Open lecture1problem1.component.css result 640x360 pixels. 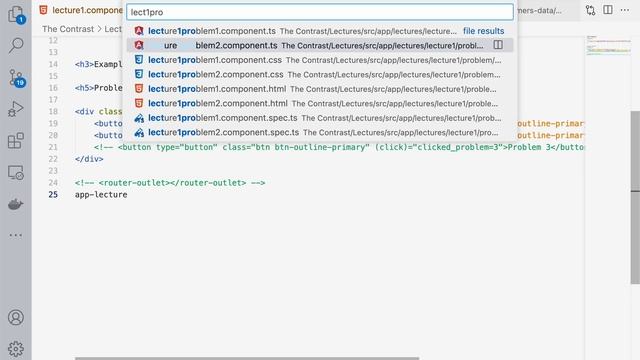click(x=320, y=60)
